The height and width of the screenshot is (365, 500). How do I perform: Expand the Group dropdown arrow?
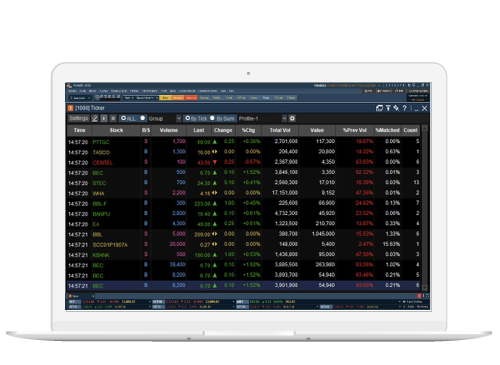pyautogui.click(x=179, y=118)
